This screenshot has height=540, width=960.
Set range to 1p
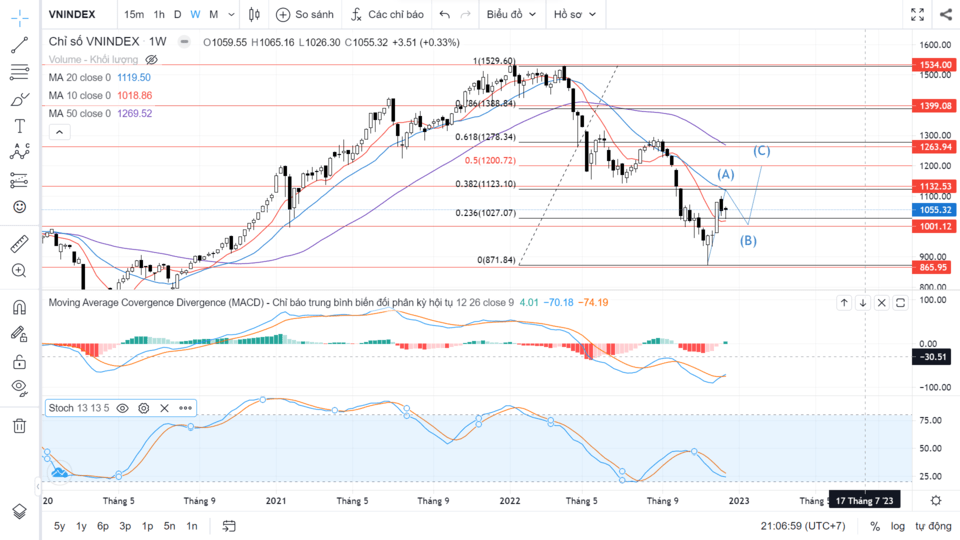coord(148,526)
